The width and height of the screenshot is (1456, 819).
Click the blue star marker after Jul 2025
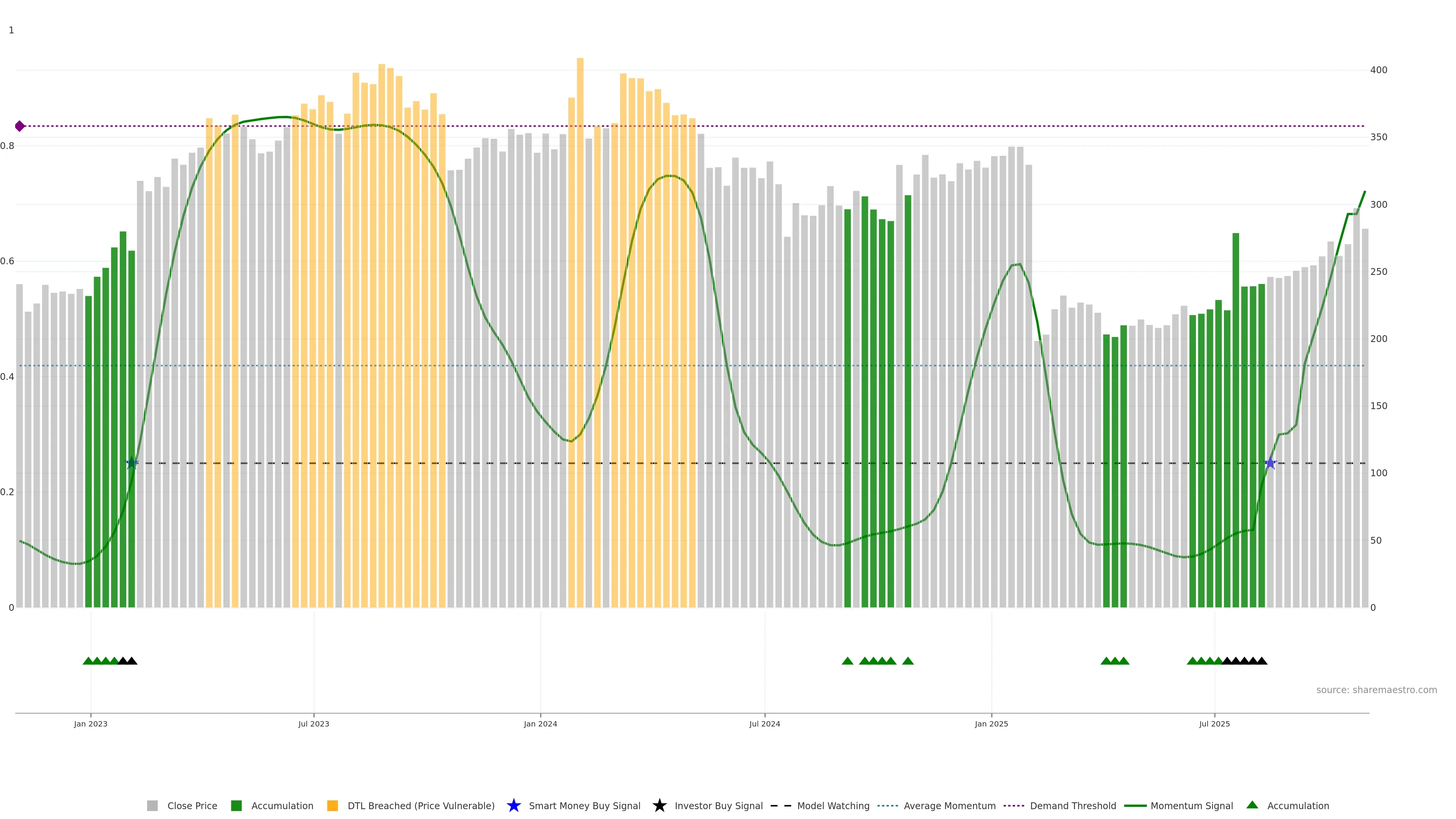[x=1270, y=463]
